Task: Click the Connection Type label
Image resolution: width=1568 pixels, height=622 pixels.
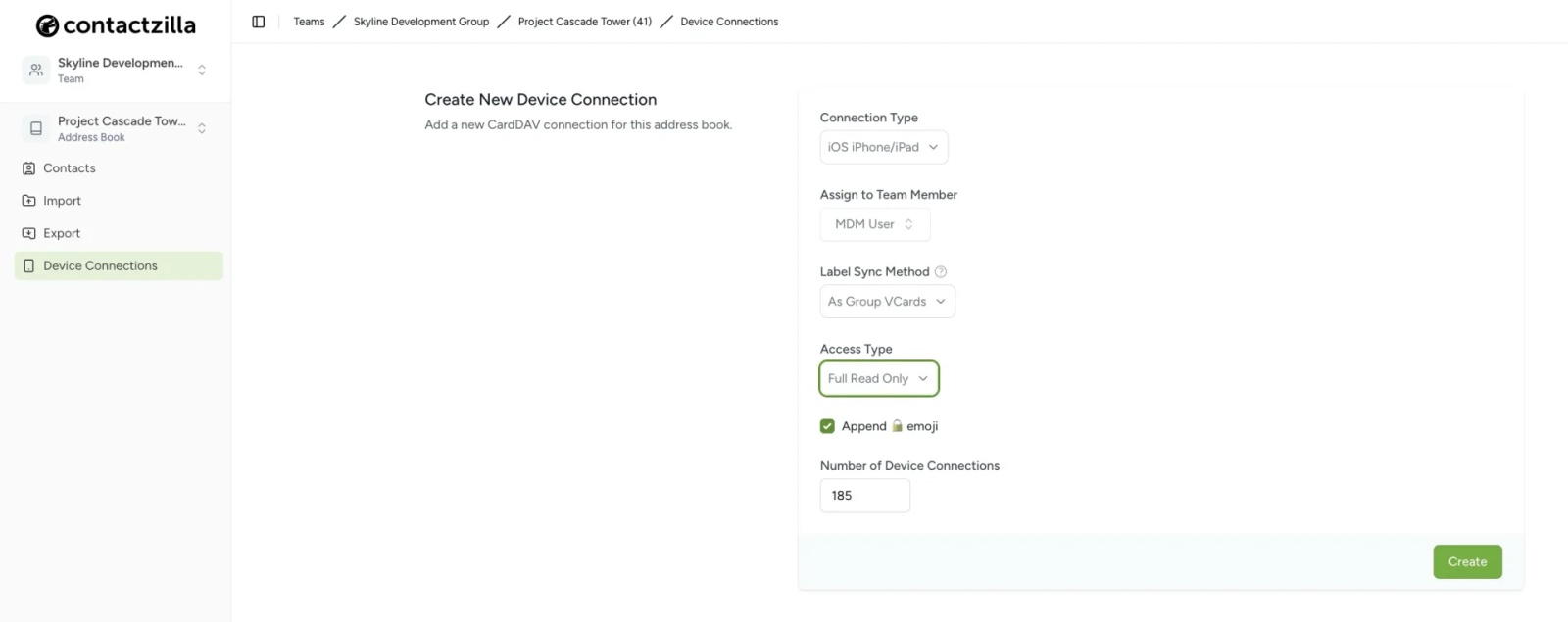Action: (869, 118)
